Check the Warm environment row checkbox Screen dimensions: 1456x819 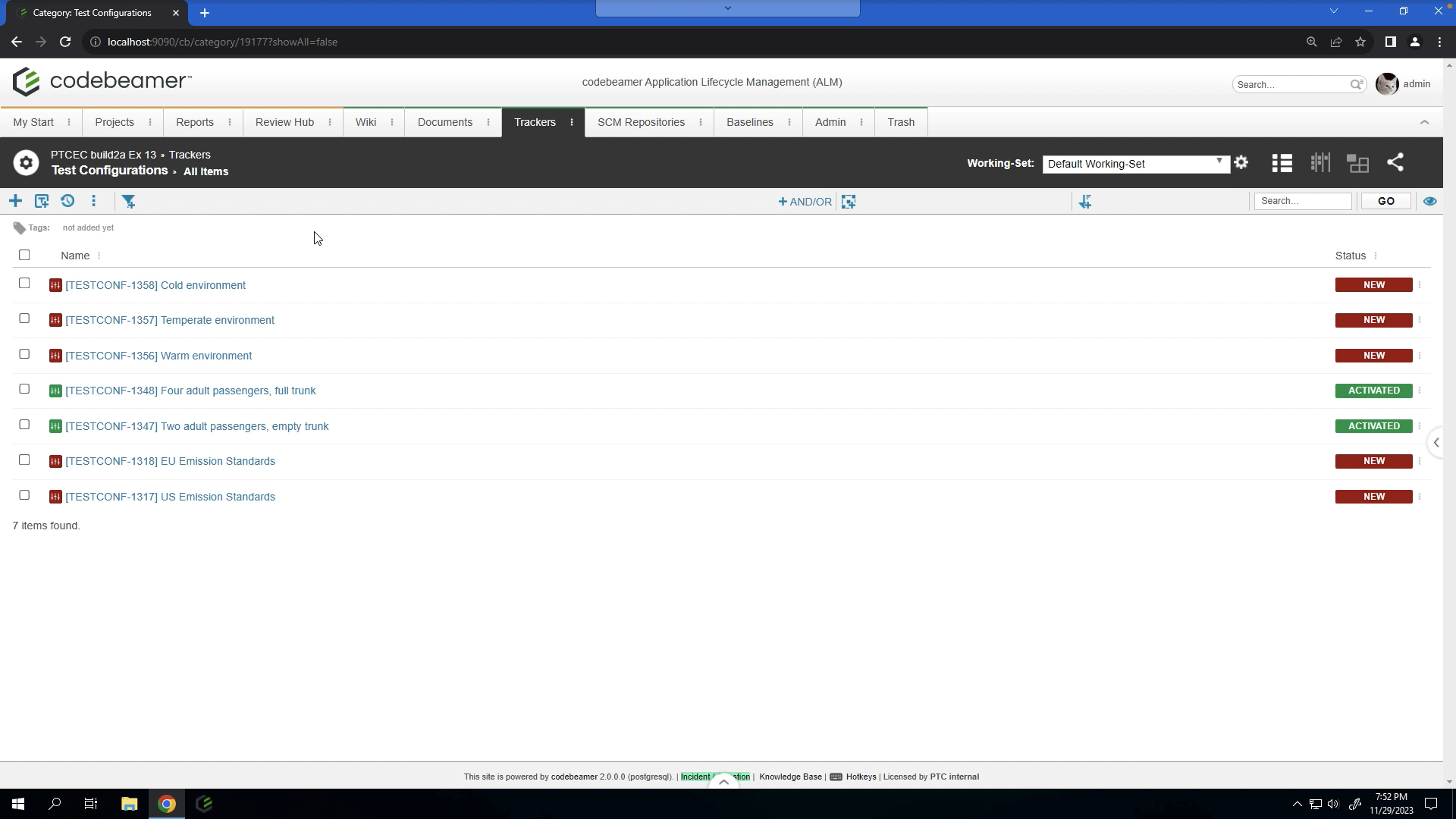(x=24, y=354)
